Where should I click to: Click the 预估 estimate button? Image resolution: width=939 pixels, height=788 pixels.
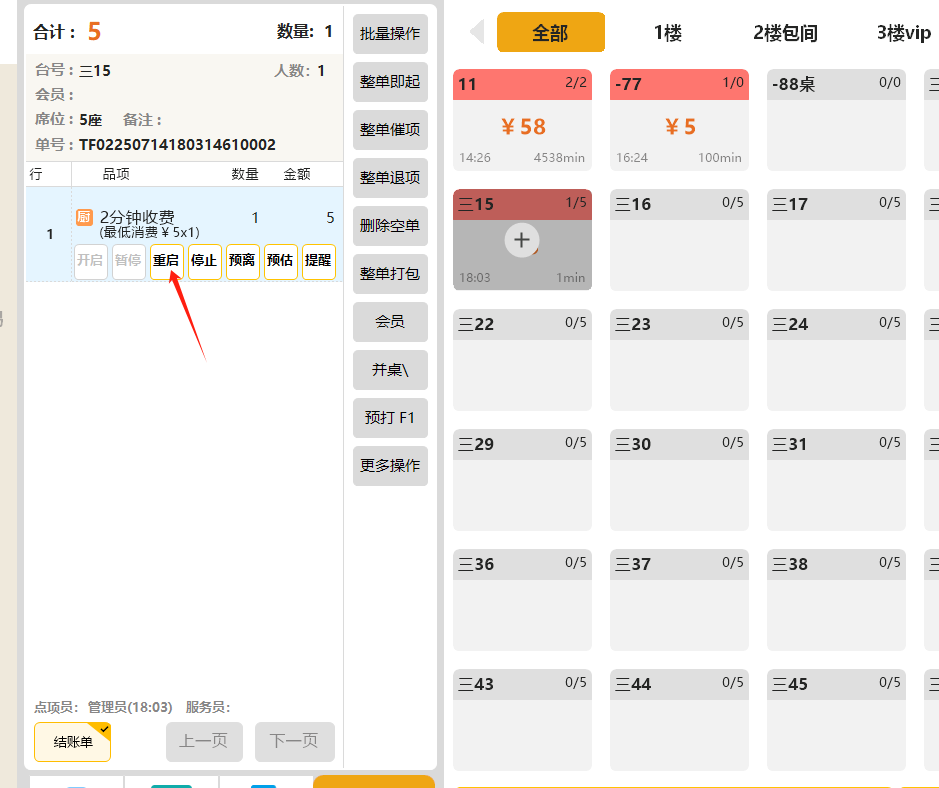point(280,261)
